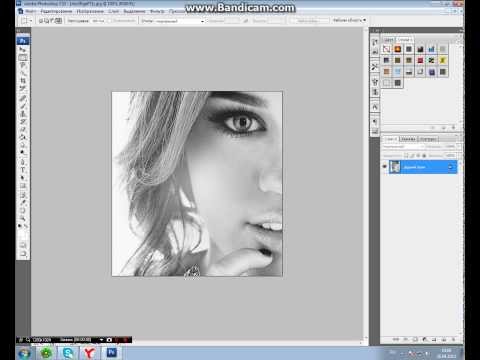Open the layer blend mode dropdown
The width and height of the screenshot is (480, 360).
pos(404,146)
